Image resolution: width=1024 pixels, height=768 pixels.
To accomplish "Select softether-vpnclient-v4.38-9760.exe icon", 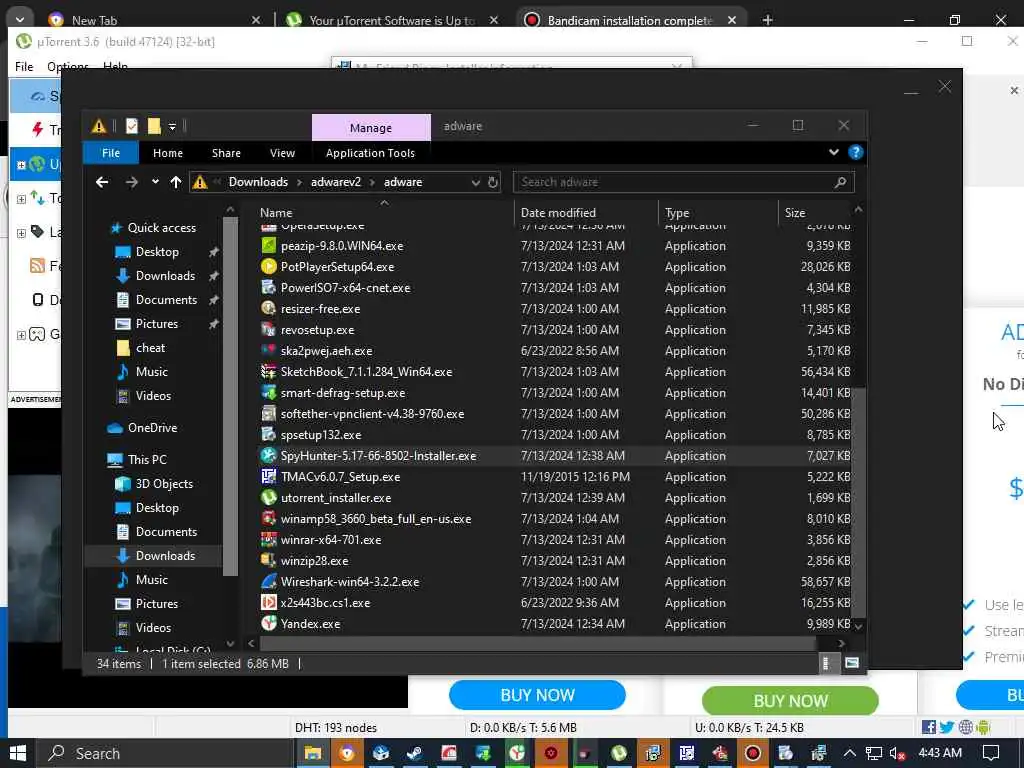I will pos(268,413).
